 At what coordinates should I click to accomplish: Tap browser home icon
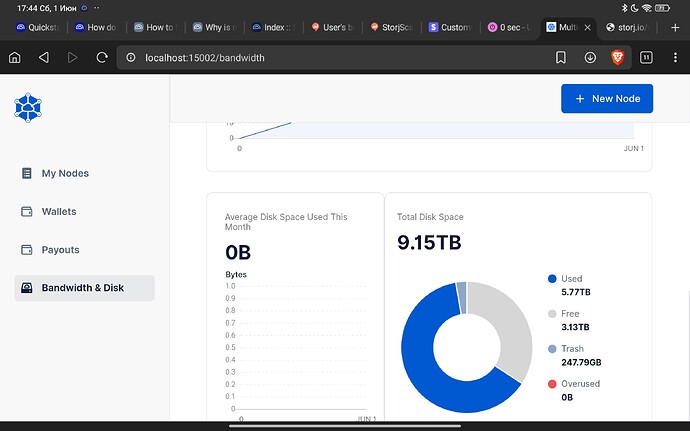click(14, 58)
